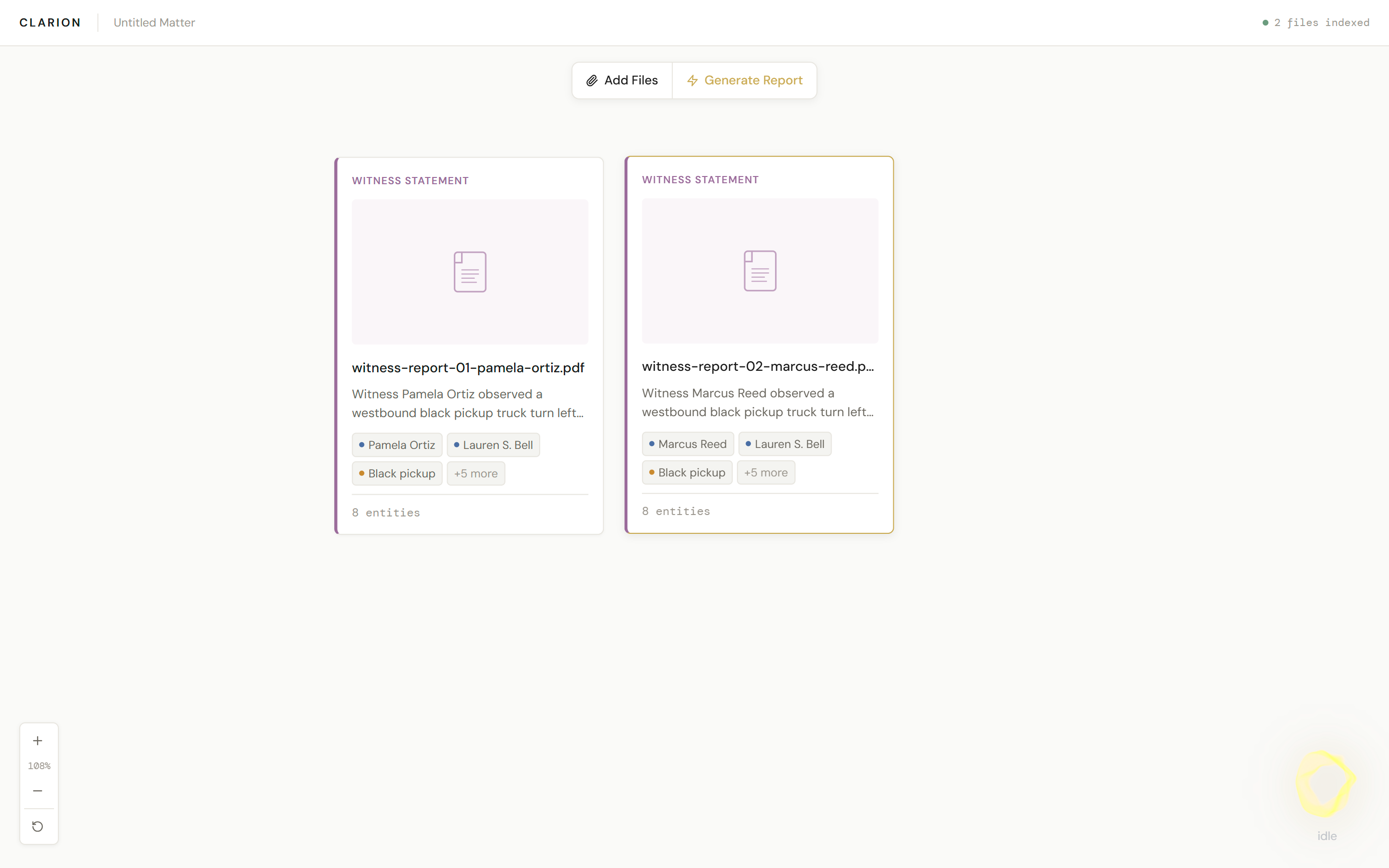Select the Marcus Reed entity tag
This screenshot has width=1389, height=868.
687,444
